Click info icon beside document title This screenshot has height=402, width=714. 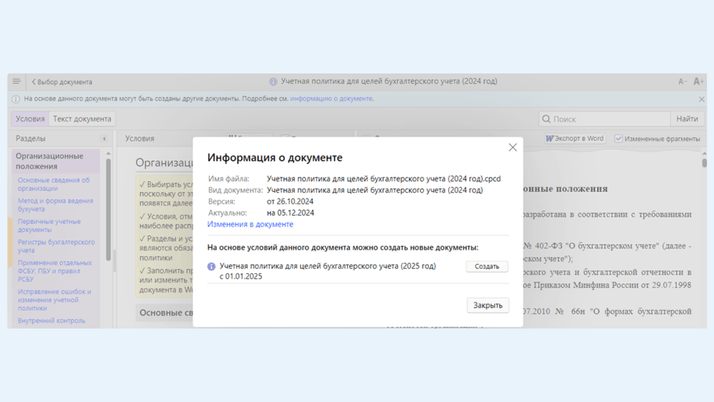(273, 82)
